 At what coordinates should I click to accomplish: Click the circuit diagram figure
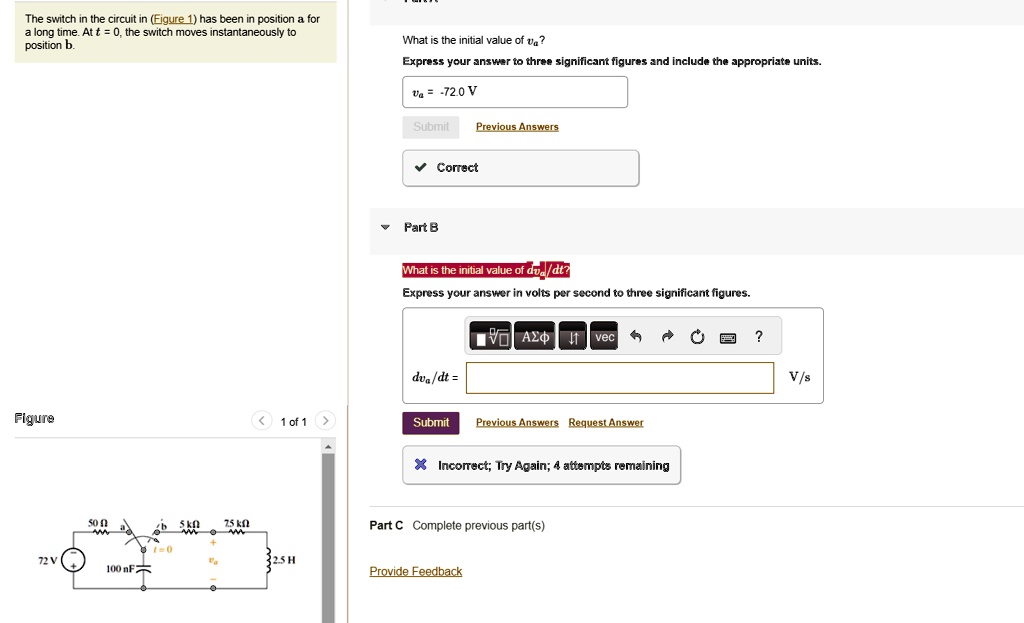pos(168,556)
